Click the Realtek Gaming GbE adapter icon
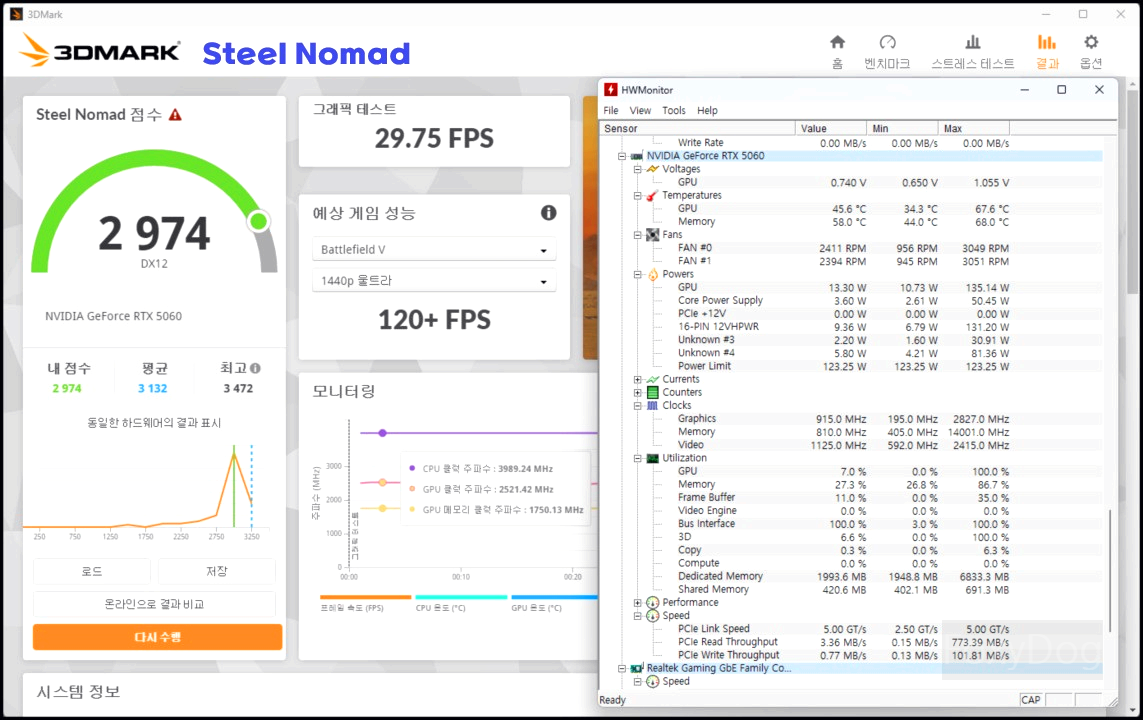Image resolution: width=1143 pixels, height=720 pixels. point(636,668)
